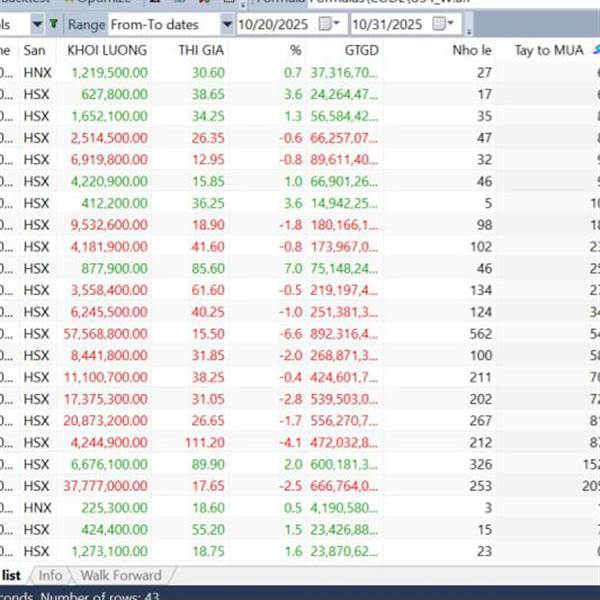Click the Nho le value 98
Image resolution: width=600 pixels, height=600 pixels.
pos(484,225)
